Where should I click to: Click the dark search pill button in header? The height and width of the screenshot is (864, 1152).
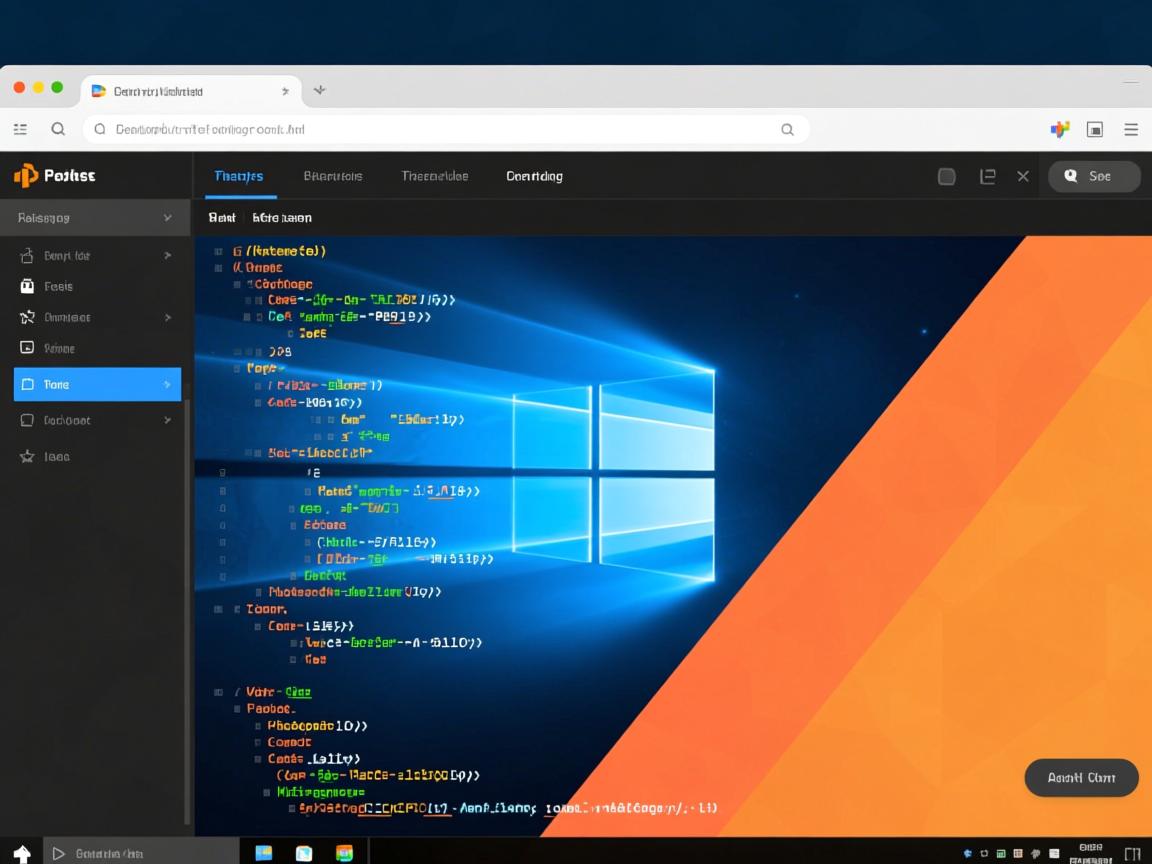(1093, 176)
